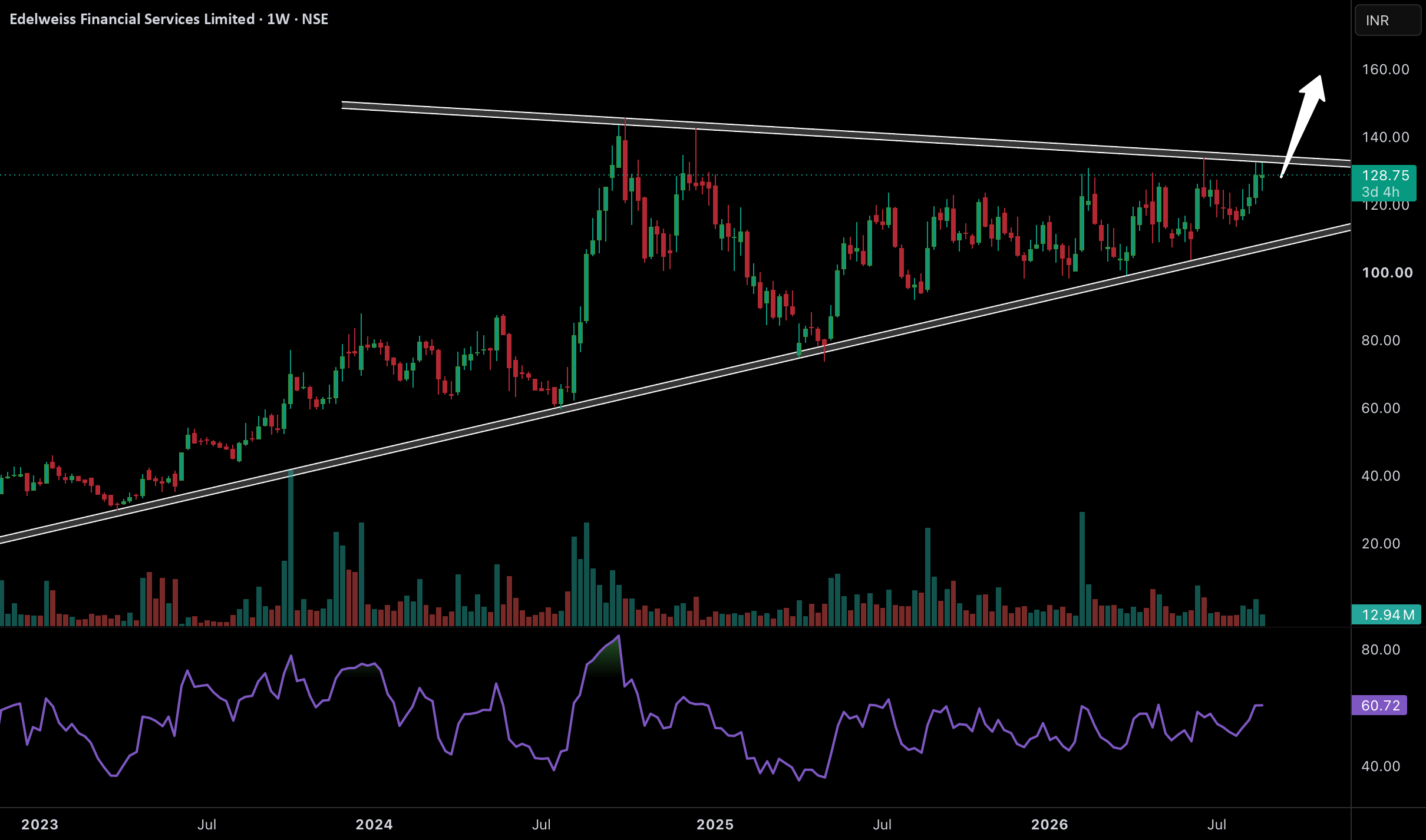Click the volume label 12.94 M
The image size is (1426, 840).
[x=1388, y=615]
